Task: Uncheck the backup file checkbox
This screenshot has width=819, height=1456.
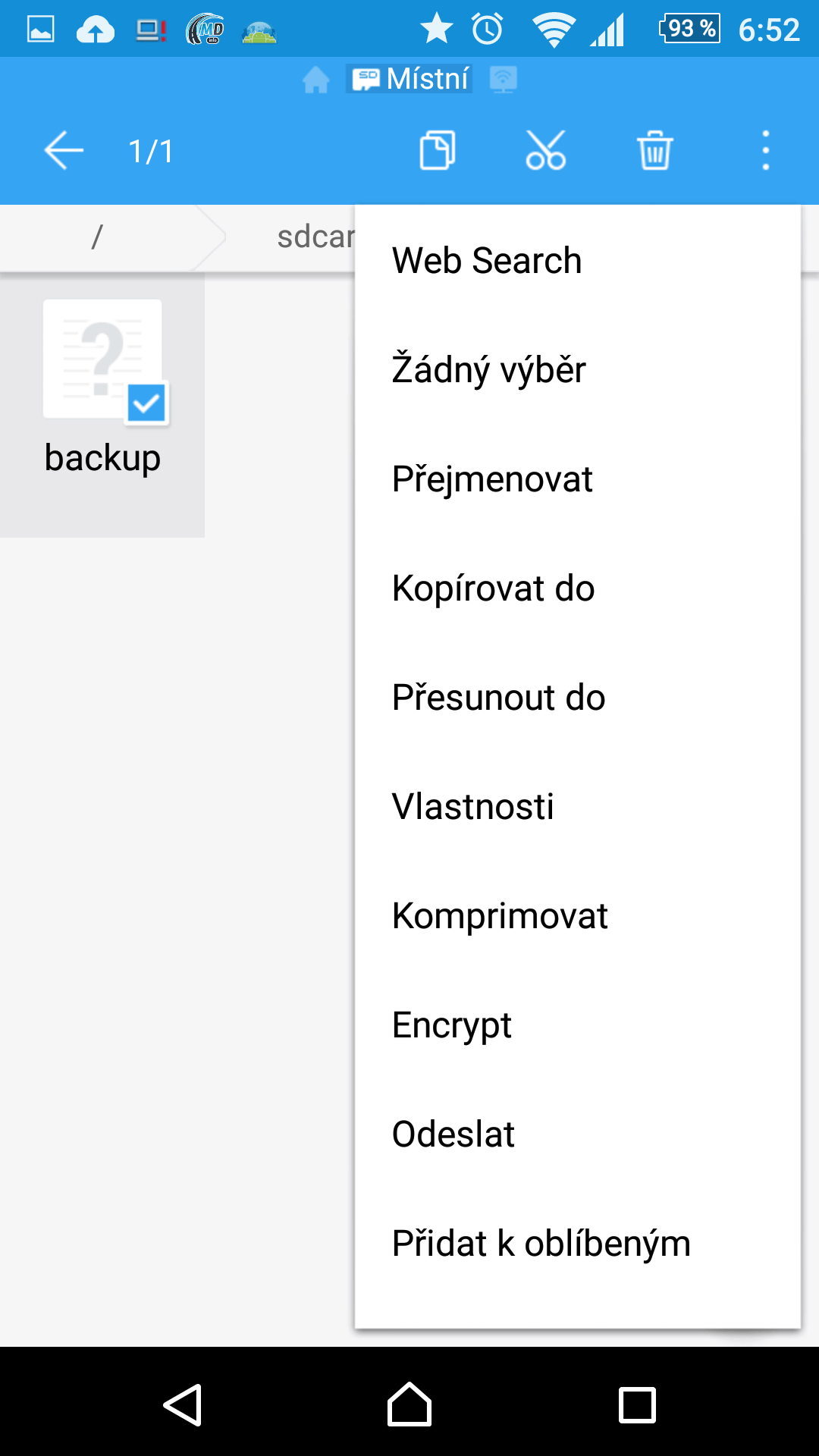Action: coord(146,403)
